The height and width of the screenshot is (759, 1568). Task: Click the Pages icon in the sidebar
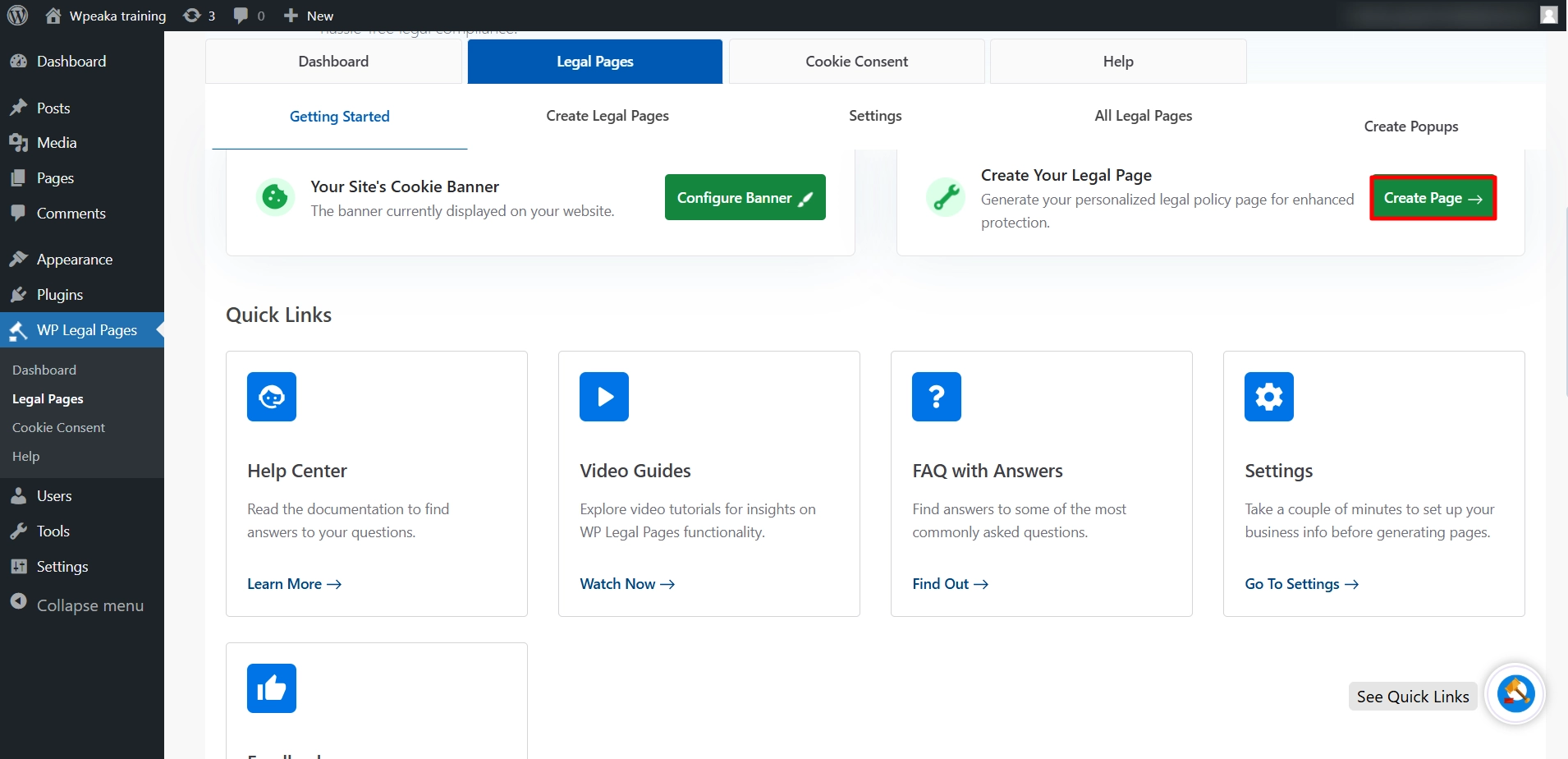pyautogui.click(x=18, y=178)
